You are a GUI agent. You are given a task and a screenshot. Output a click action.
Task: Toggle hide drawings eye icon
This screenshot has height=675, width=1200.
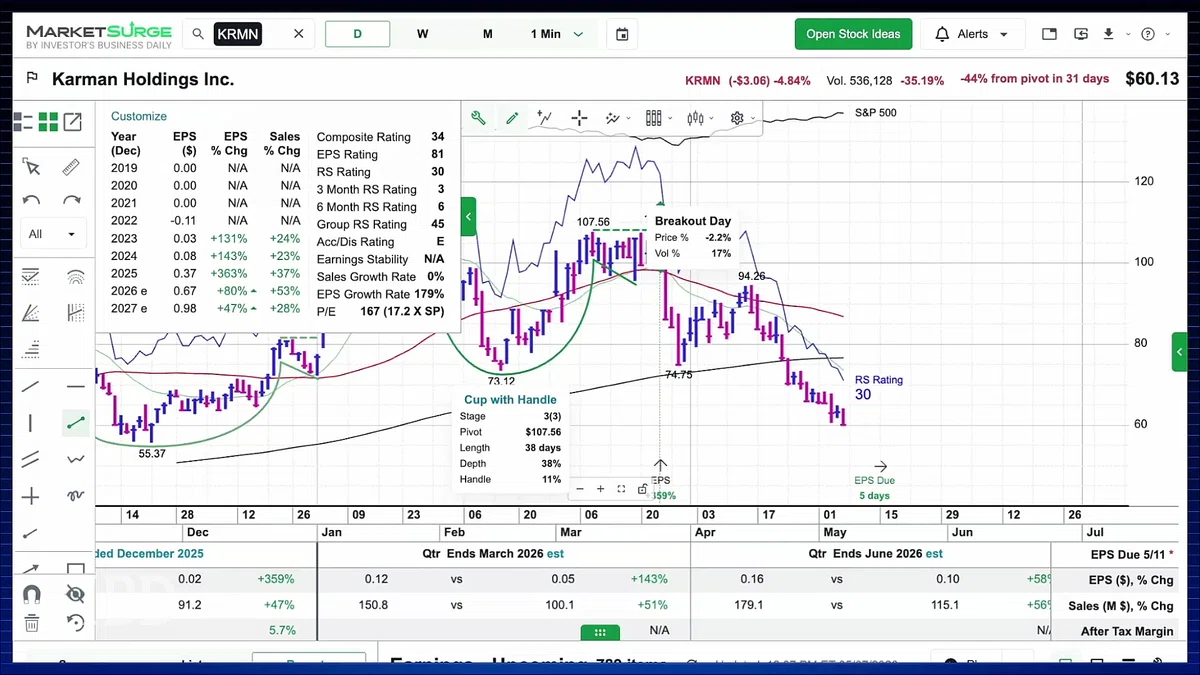click(75, 594)
